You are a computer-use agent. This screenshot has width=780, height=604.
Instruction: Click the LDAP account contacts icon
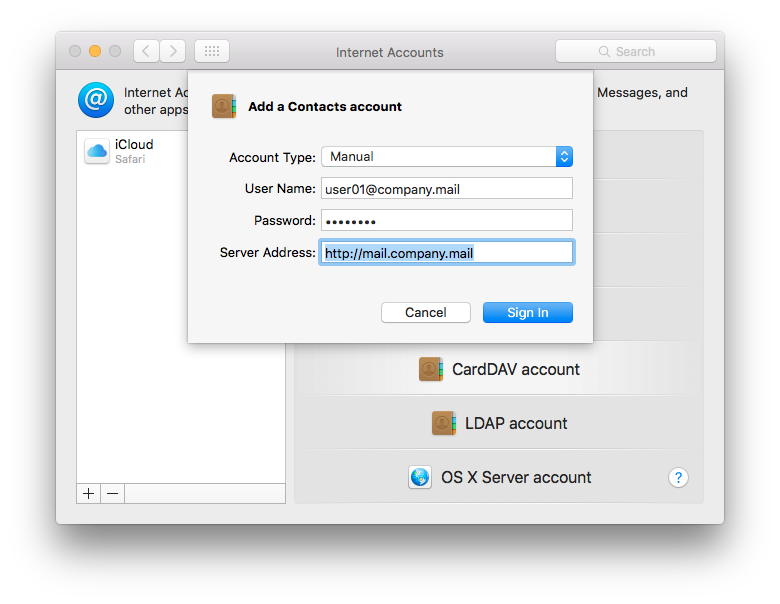point(444,423)
